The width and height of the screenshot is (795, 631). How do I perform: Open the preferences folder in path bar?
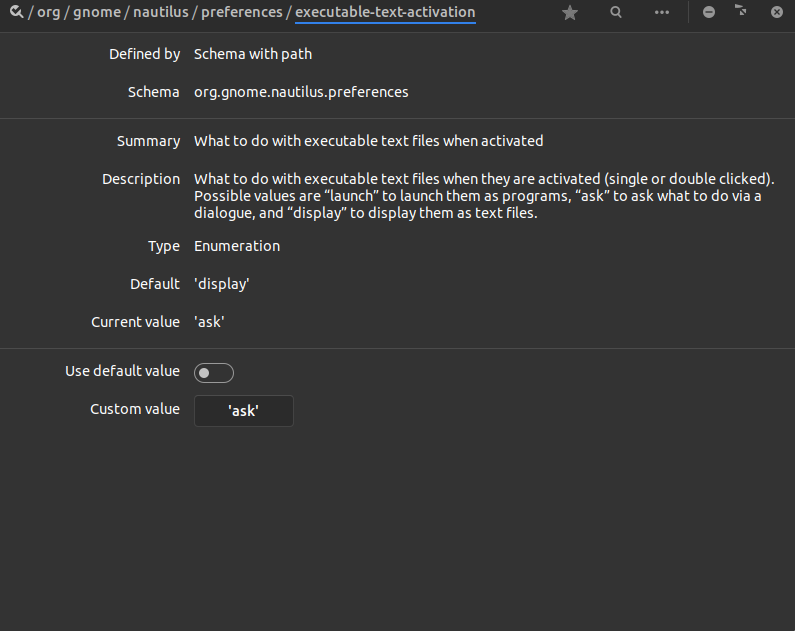[241, 13]
